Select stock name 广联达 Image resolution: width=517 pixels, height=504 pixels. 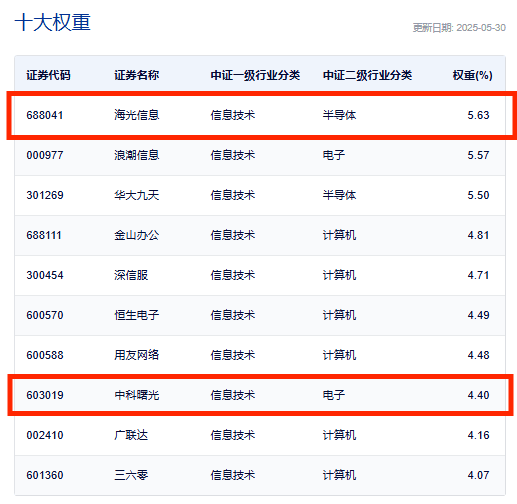(131, 435)
